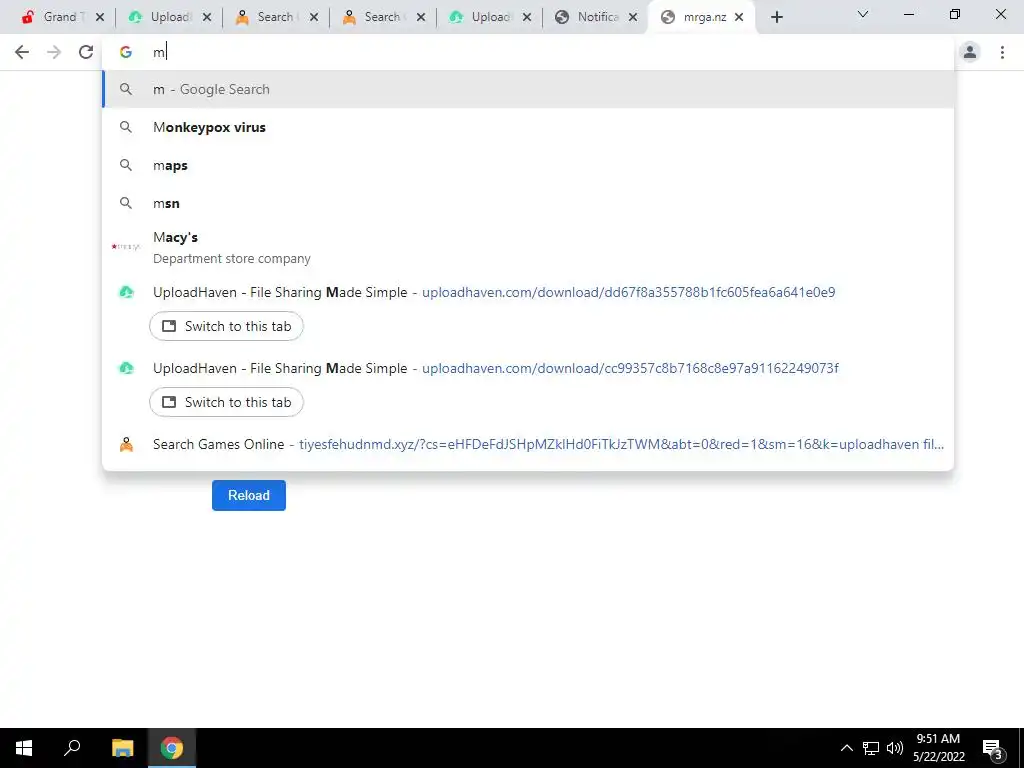The height and width of the screenshot is (768, 1024).
Task: Click the forward navigation arrow
Action: 54,52
